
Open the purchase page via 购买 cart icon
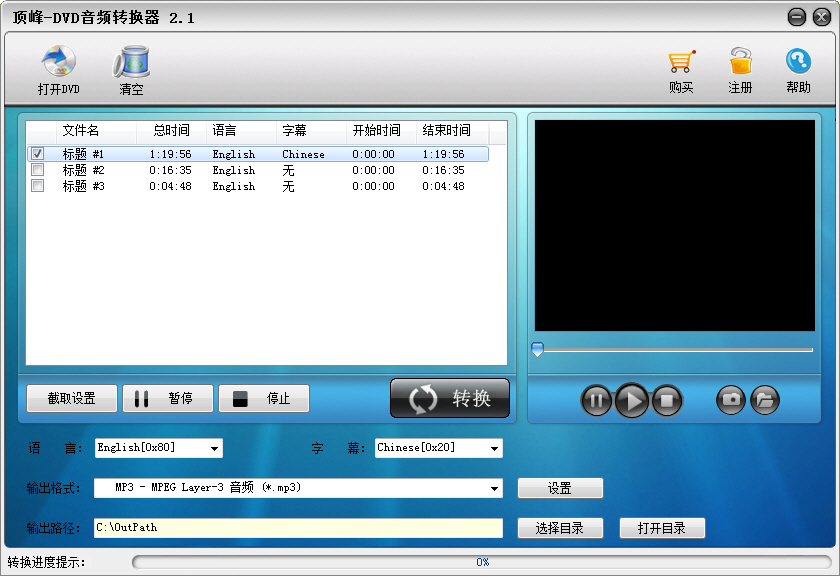pos(684,70)
